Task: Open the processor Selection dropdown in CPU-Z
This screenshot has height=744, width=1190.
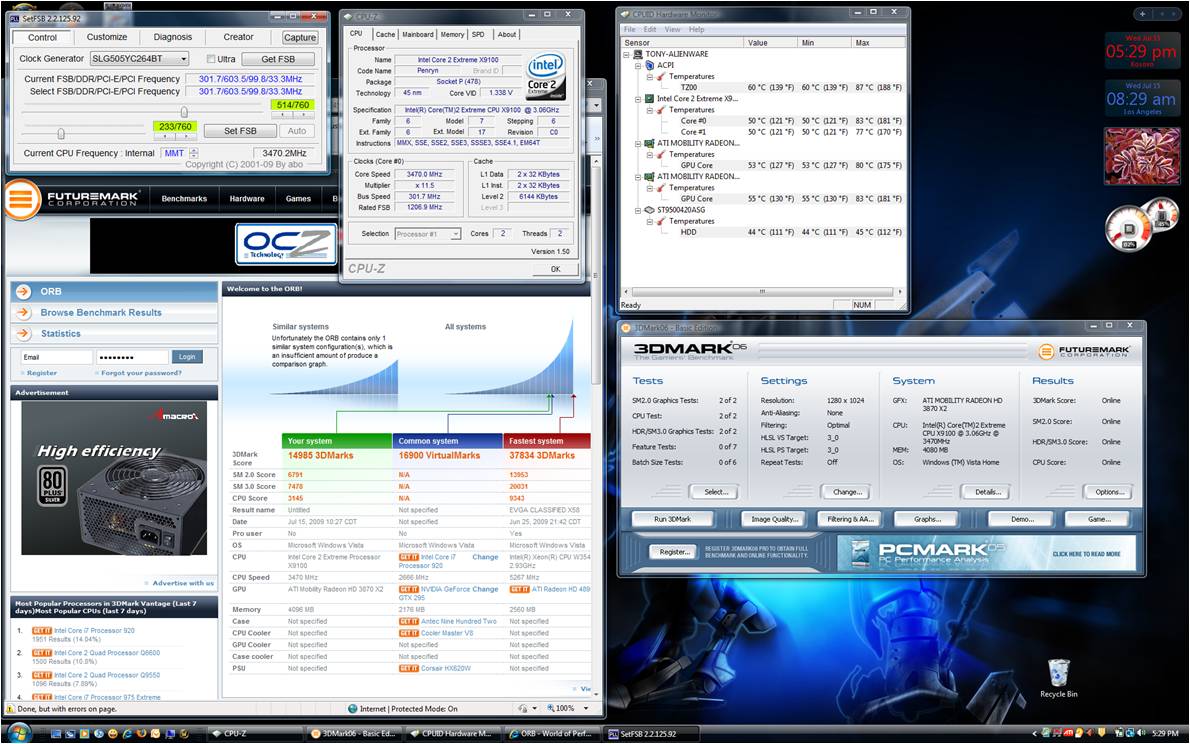Action: pyautogui.click(x=455, y=234)
